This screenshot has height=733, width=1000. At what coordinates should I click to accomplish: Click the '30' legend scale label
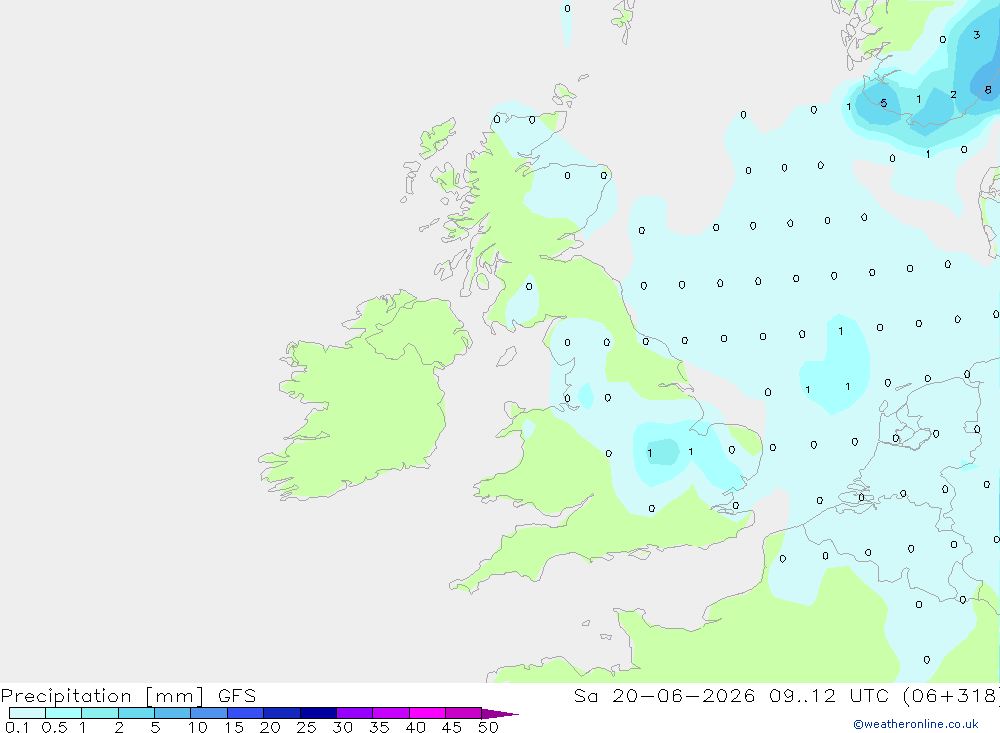point(342,727)
